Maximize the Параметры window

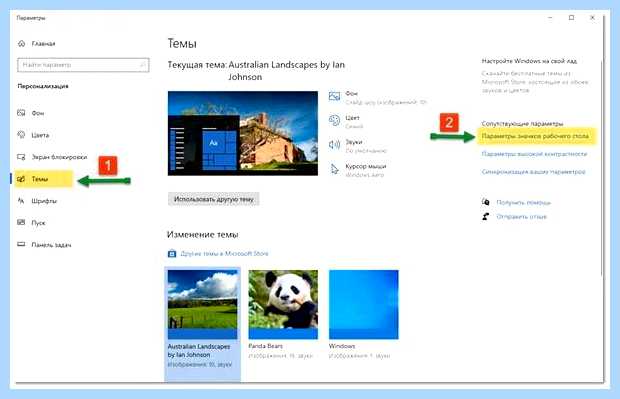571,18
